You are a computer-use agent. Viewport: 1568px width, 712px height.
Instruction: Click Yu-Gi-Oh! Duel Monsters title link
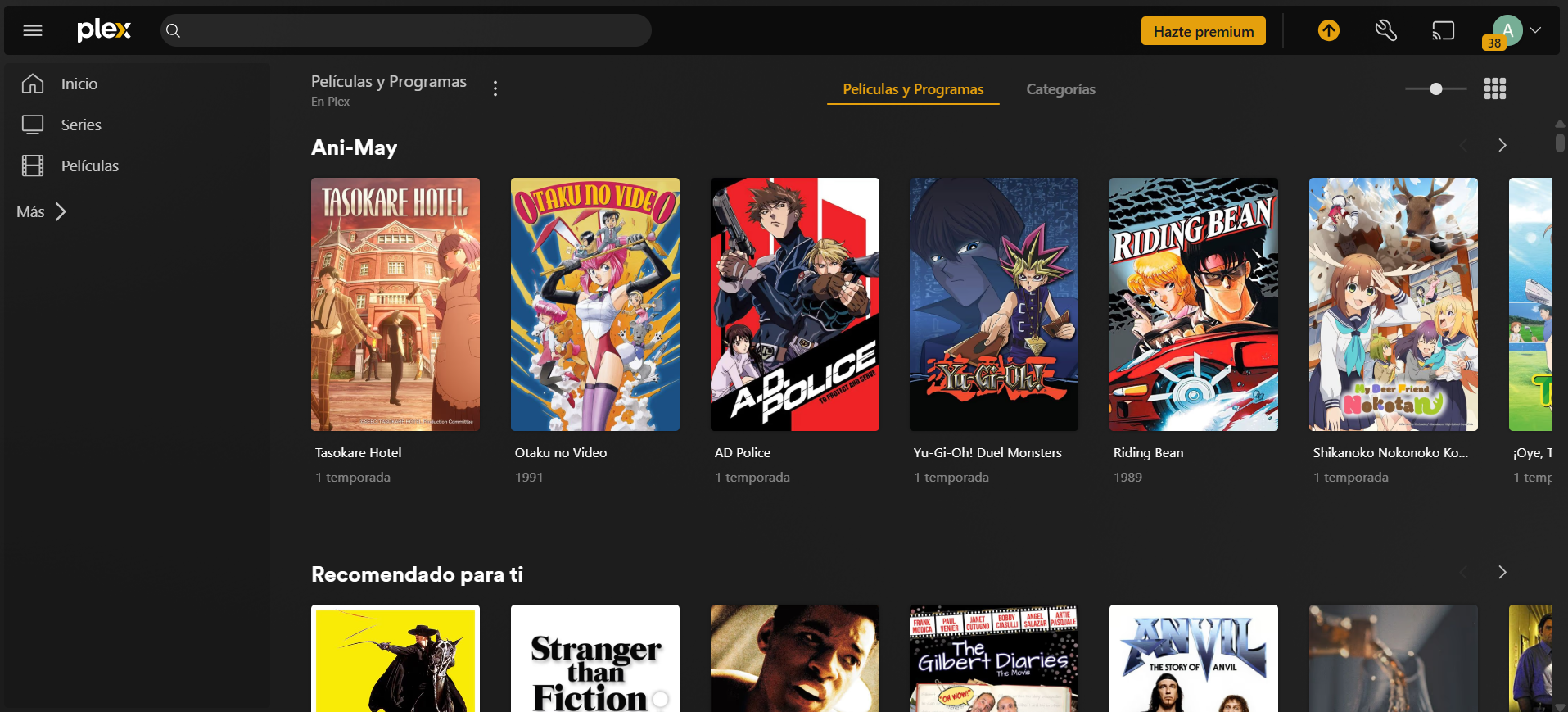click(x=987, y=452)
